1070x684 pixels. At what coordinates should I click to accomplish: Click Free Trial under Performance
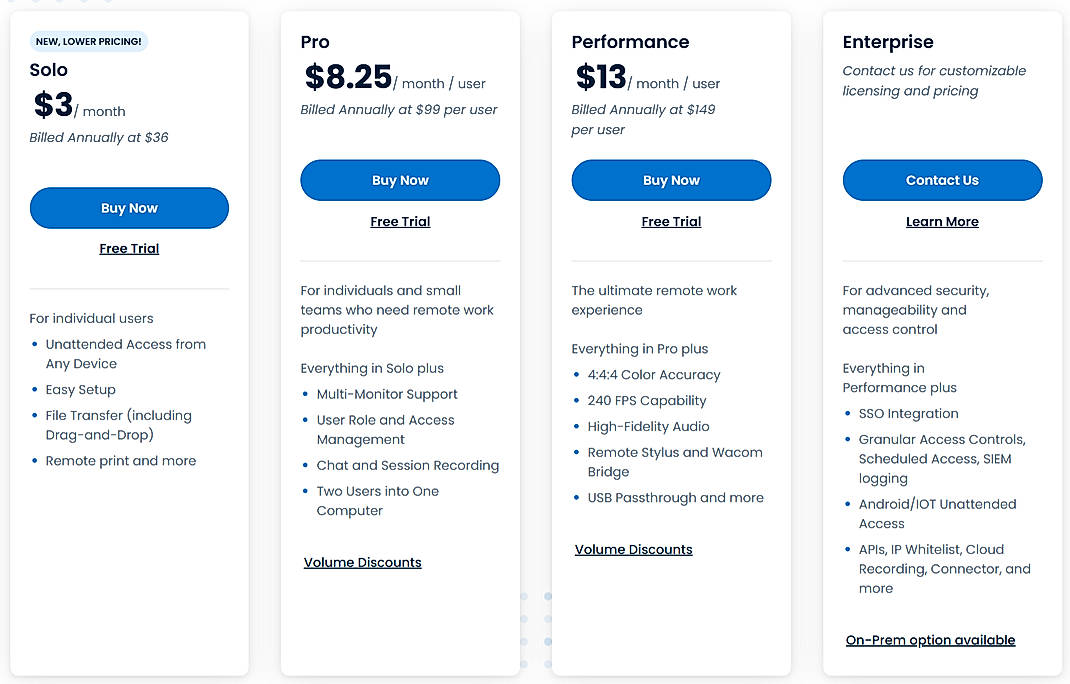coord(671,221)
